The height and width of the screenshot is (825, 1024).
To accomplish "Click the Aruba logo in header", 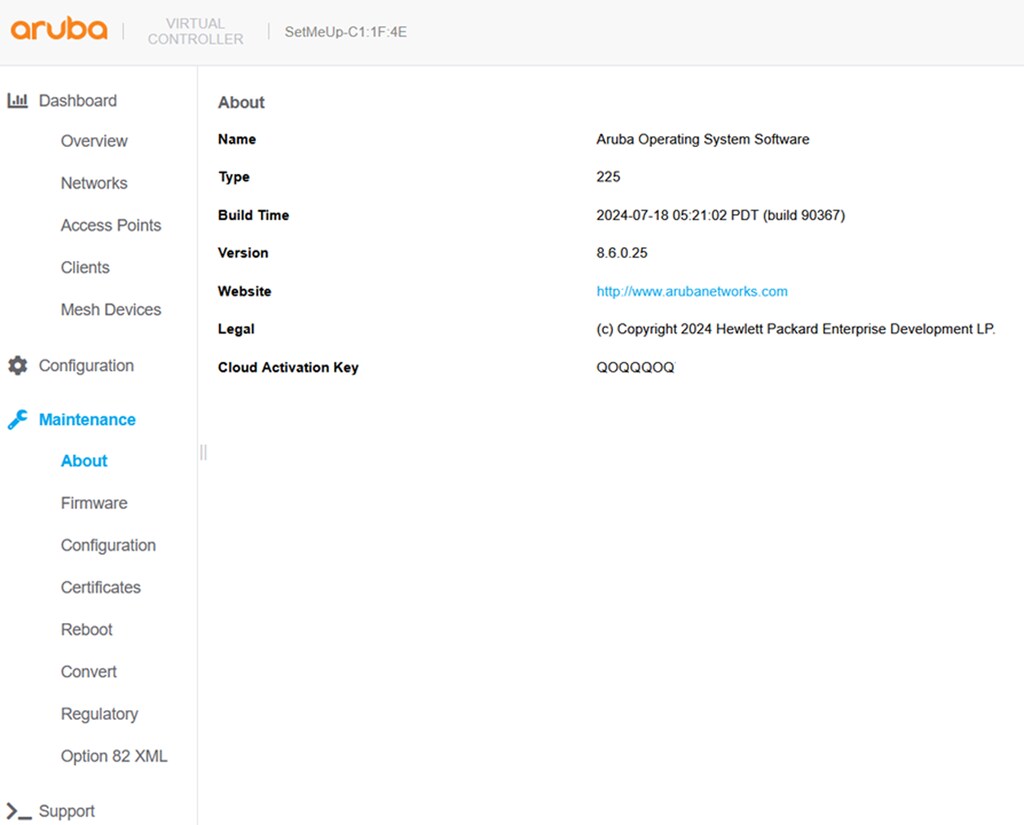I will [59, 28].
